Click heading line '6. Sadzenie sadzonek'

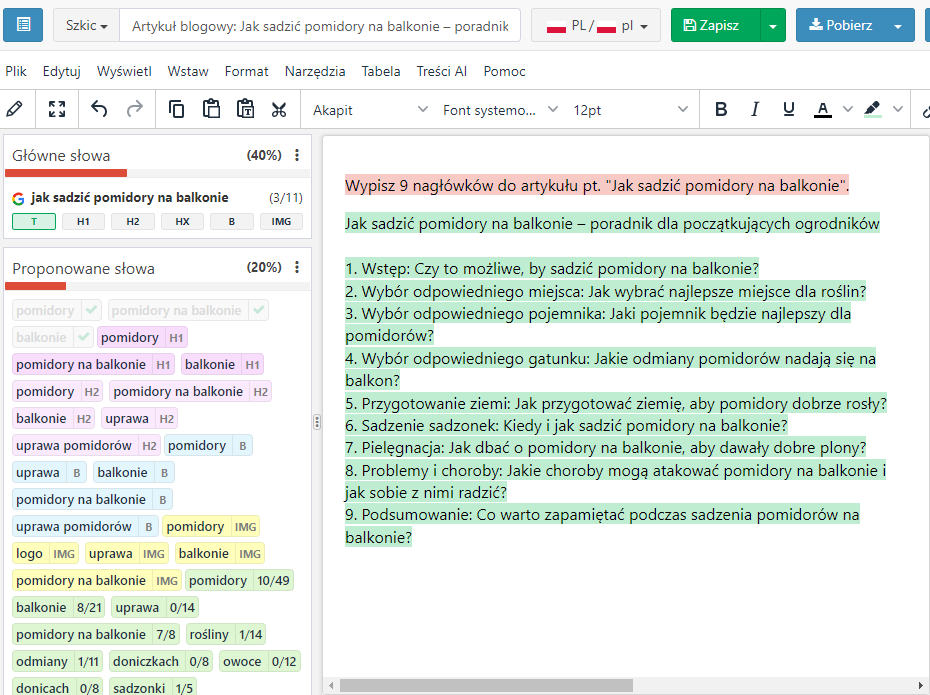[x=566, y=425]
